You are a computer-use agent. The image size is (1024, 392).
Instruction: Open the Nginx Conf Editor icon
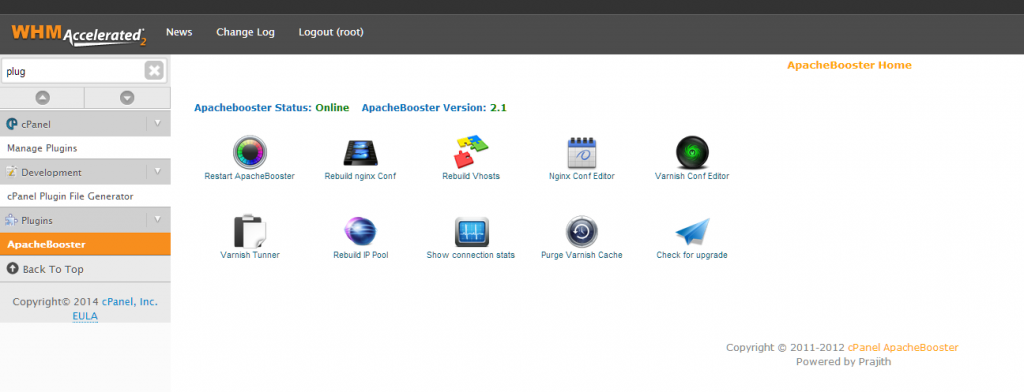[x=582, y=152]
